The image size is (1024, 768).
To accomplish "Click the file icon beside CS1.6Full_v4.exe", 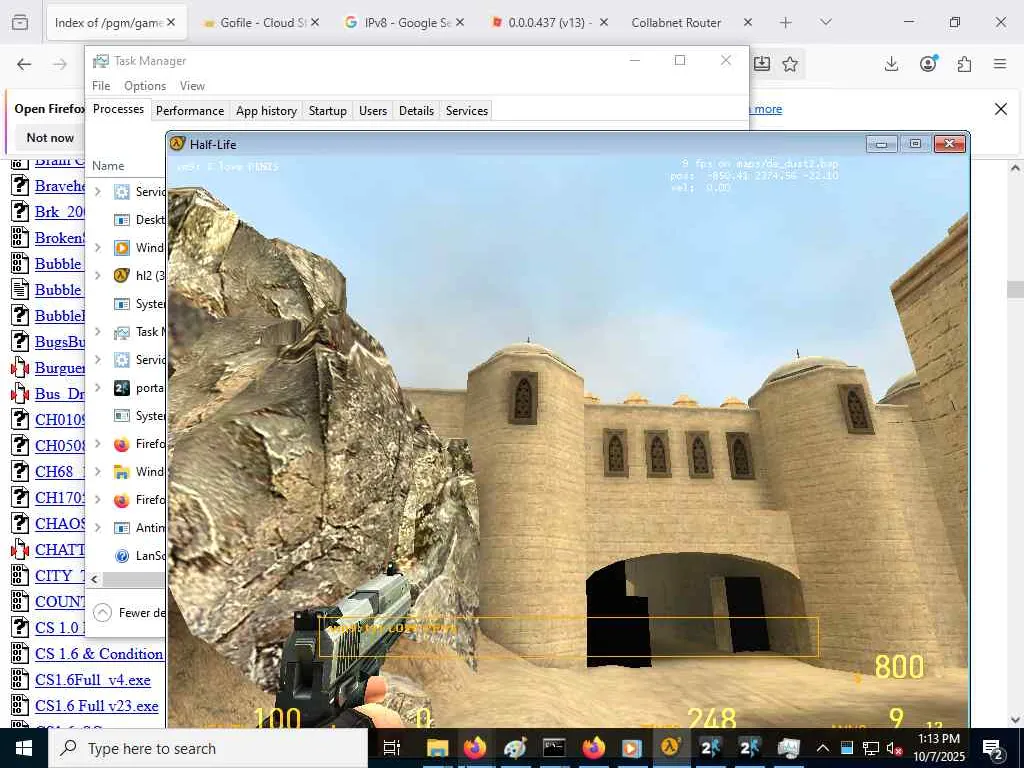I will (20, 680).
